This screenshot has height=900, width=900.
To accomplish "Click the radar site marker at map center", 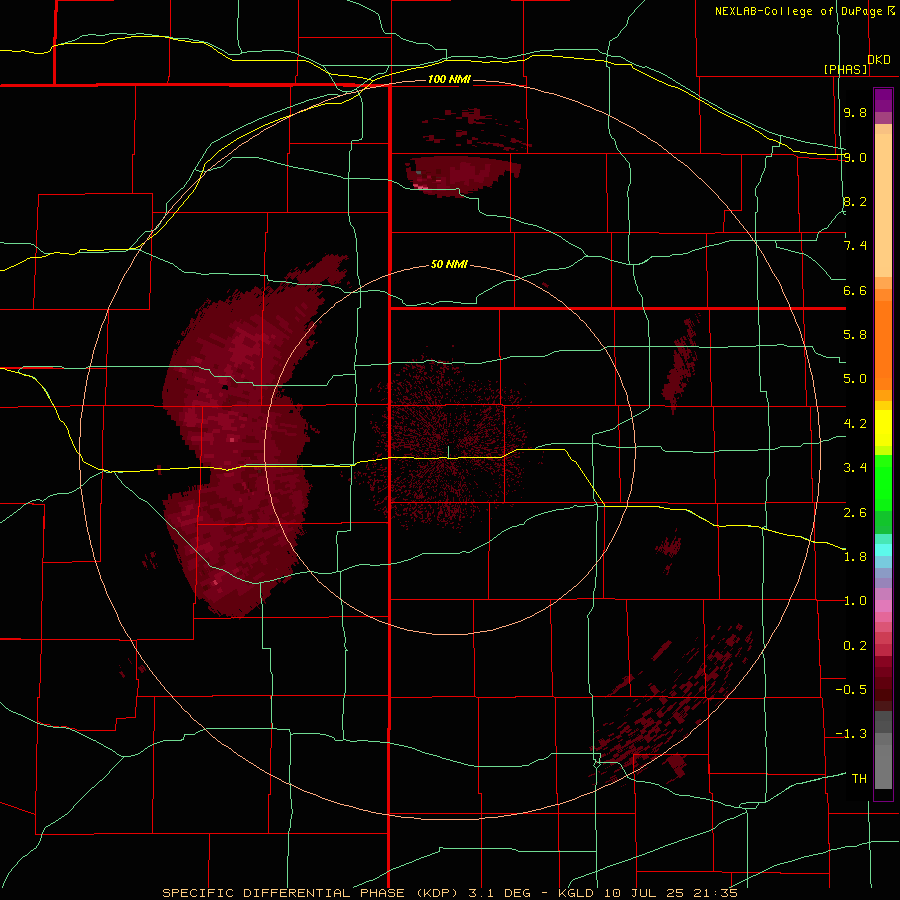I will 448,452.
